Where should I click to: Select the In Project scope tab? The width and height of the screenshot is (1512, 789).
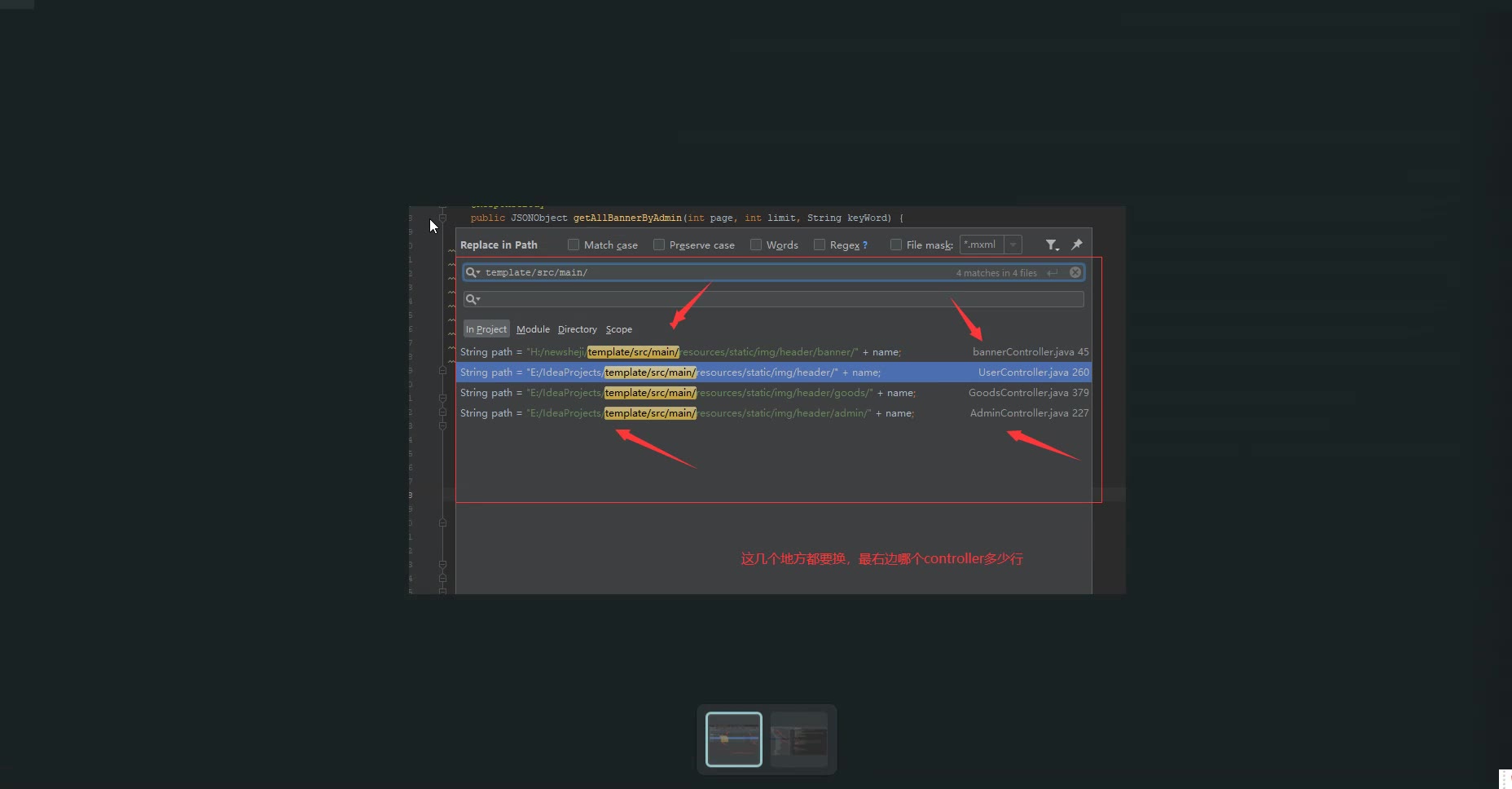pyautogui.click(x=486, y=329)
